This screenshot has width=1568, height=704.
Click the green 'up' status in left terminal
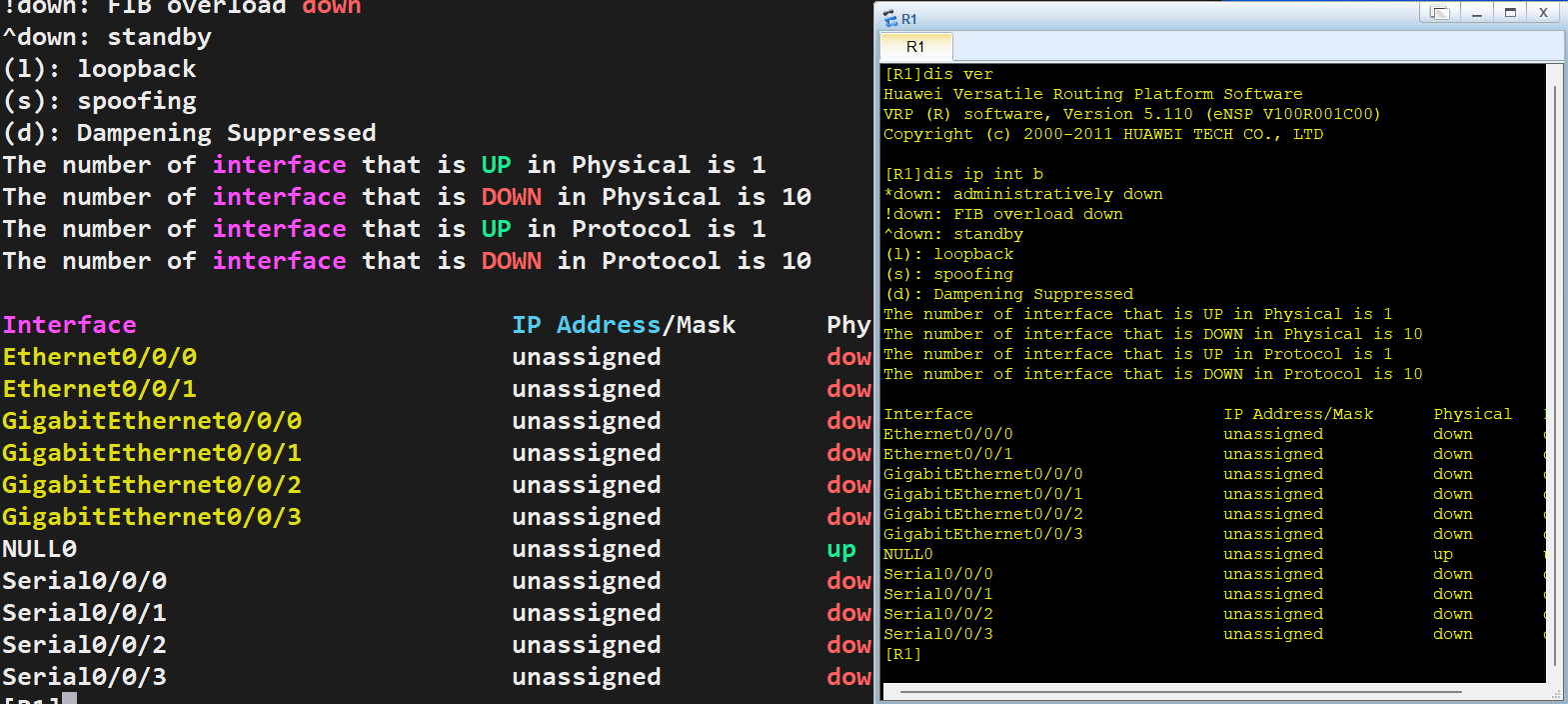point(841,549)
